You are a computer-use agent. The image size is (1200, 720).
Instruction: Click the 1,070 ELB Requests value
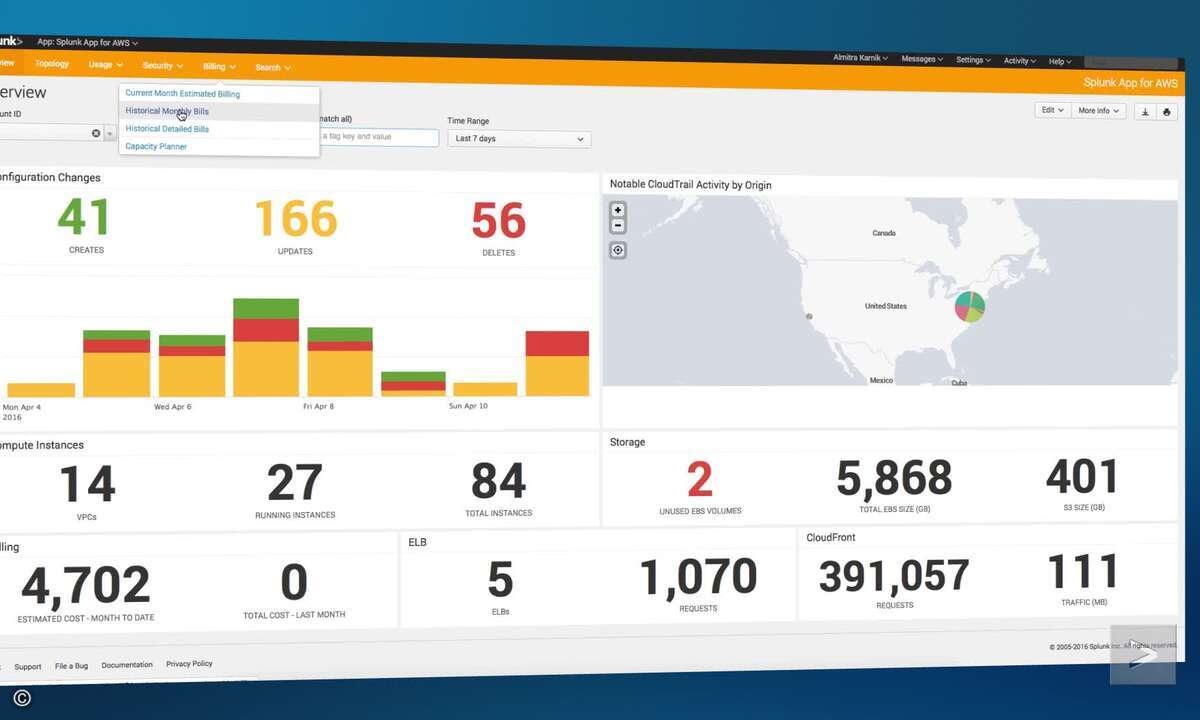coord(698,576)
